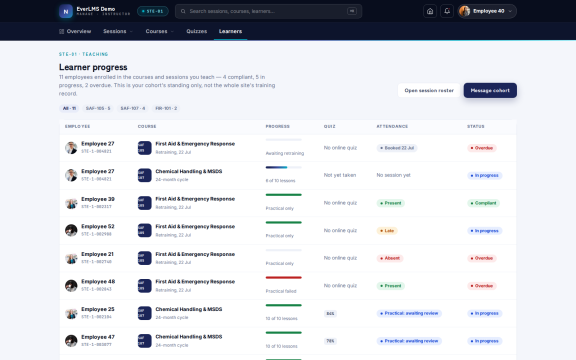Expand the Courses menu
This screenshot has width=576, height=360.
point(159,32)
